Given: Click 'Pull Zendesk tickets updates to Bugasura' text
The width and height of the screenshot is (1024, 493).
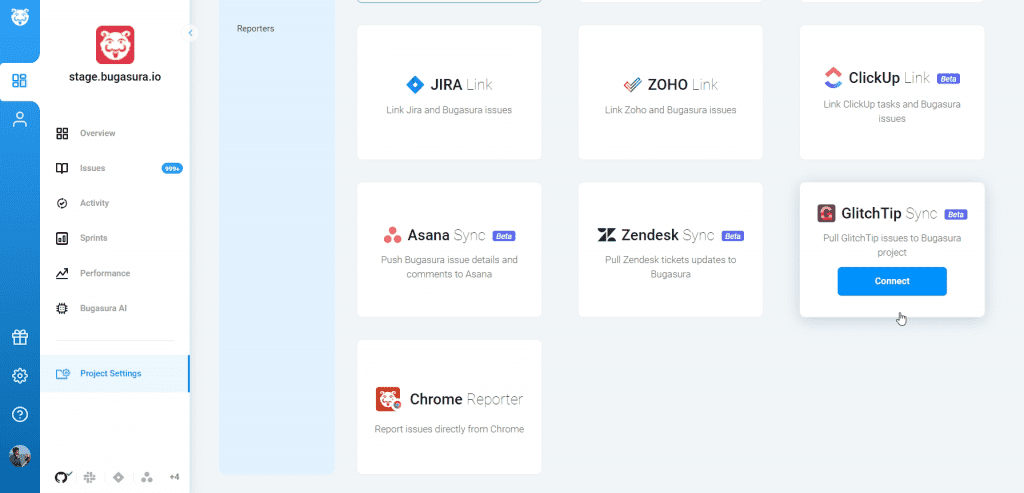Looking at the screenshot, I should tap(671, 267).
